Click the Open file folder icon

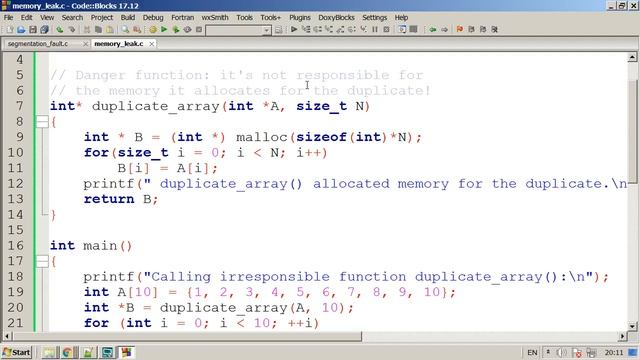21,29
